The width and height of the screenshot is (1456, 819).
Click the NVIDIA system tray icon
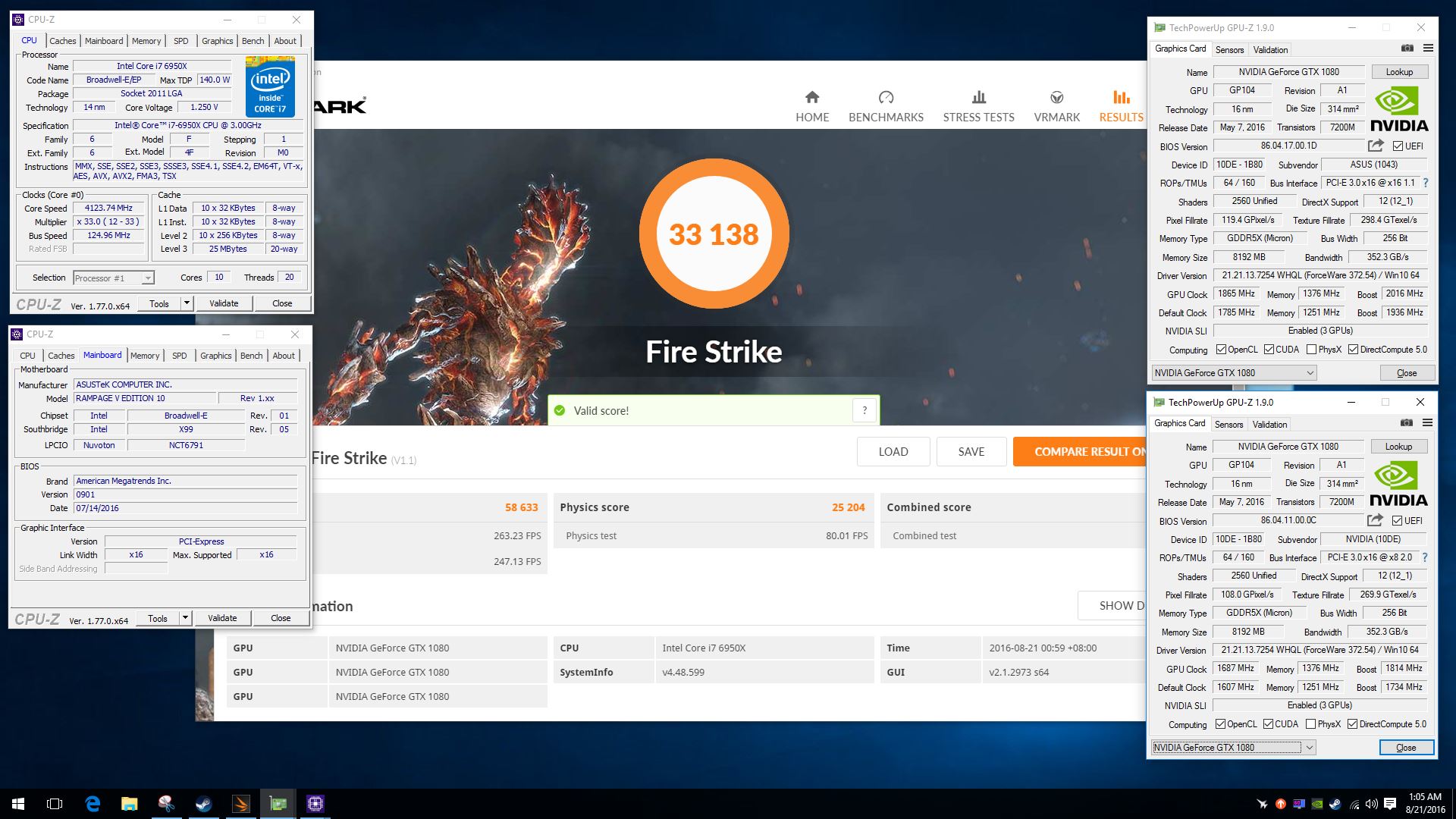(1317, 804)
